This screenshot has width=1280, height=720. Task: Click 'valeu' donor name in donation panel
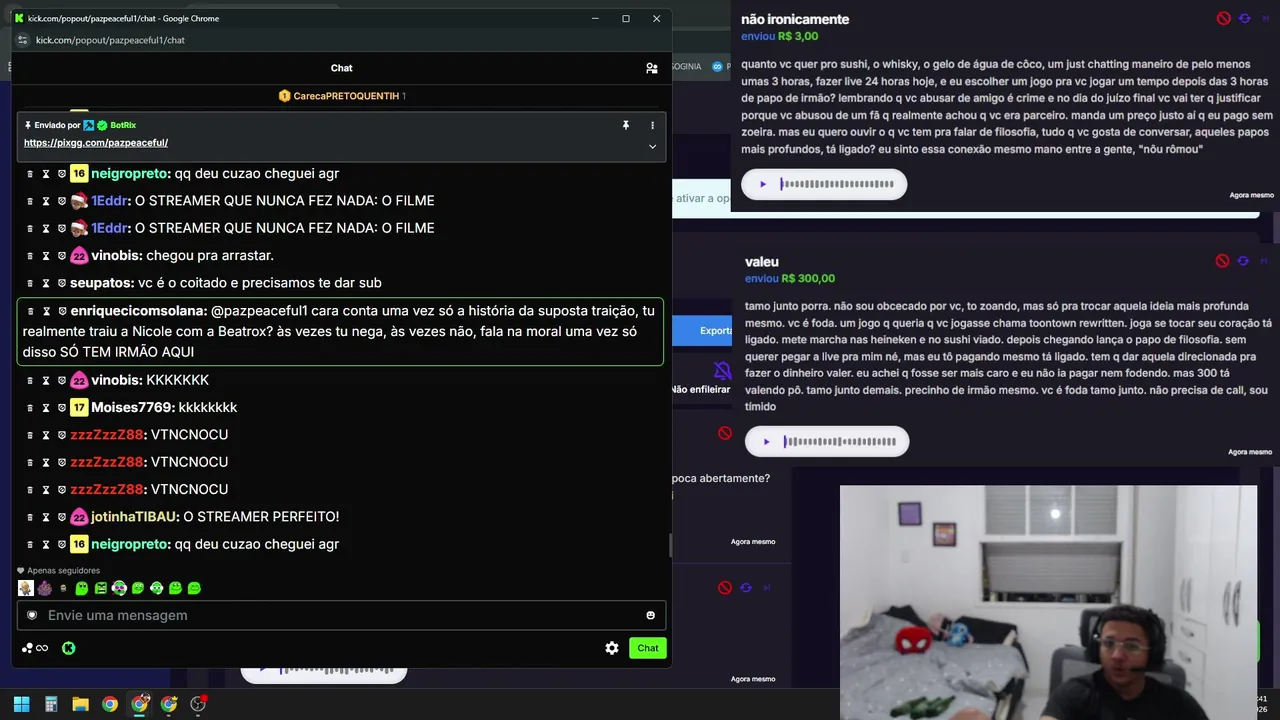click(x=762, y=262)
